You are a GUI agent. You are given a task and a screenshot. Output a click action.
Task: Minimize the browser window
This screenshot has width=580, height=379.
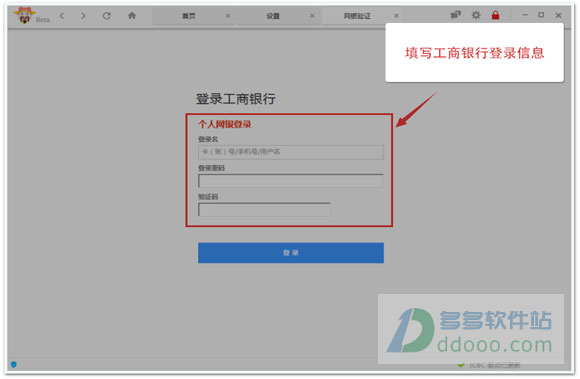[x=525, y=15]
